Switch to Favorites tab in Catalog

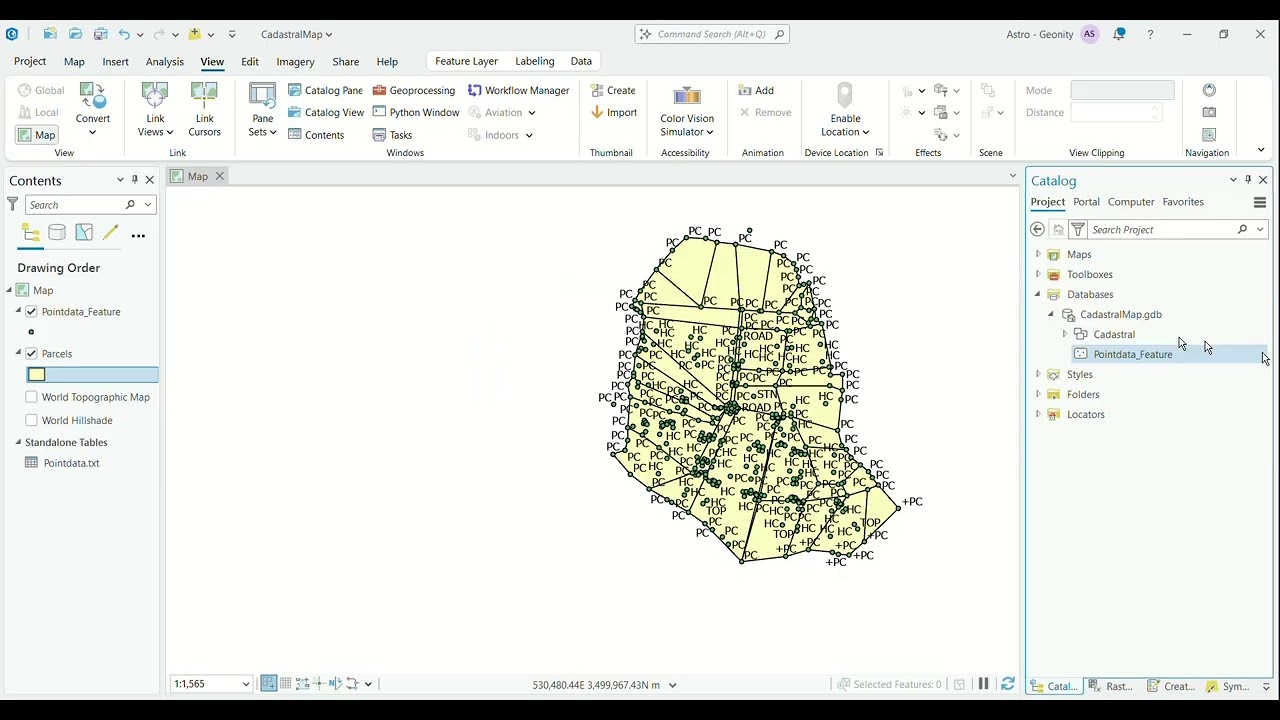tap(1183, 202)
